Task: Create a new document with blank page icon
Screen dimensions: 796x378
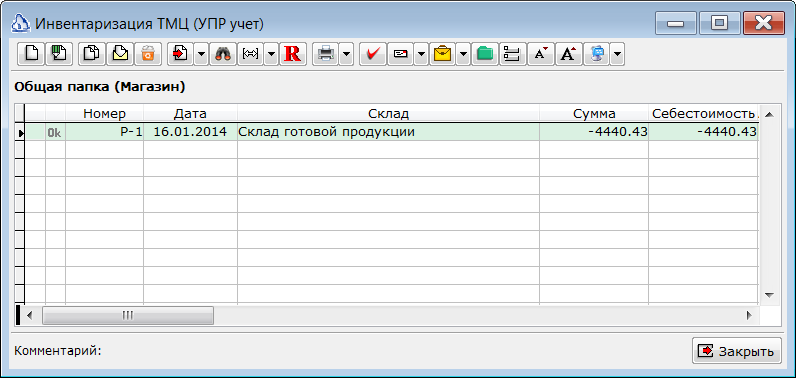Action: pyautogui.click(x=31, y=53)
